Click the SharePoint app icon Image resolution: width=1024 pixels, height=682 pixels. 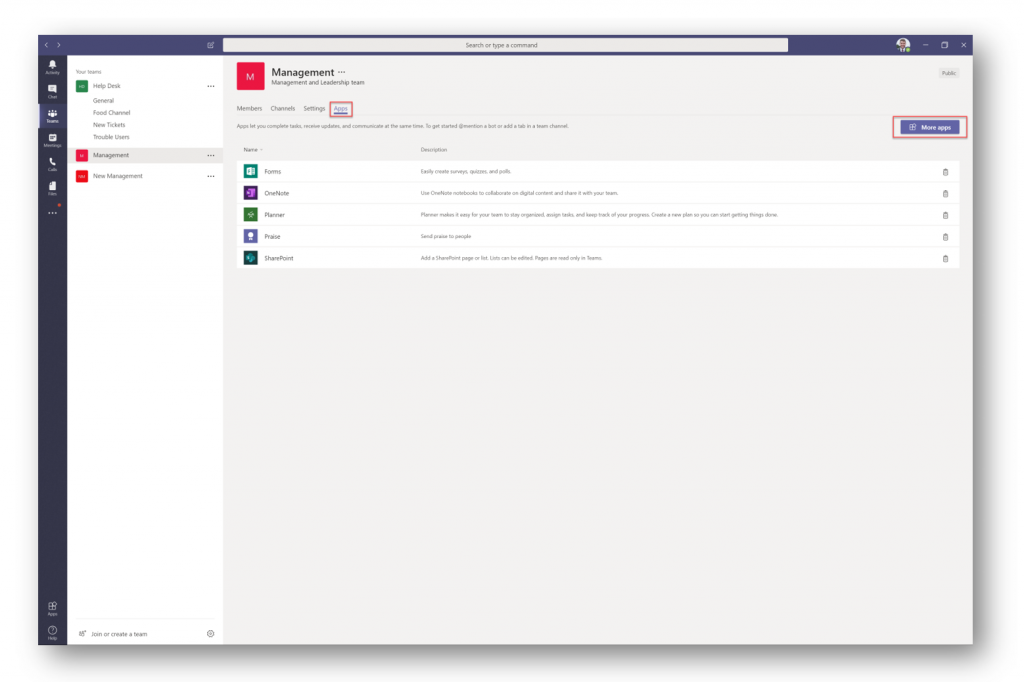(251, 257)
